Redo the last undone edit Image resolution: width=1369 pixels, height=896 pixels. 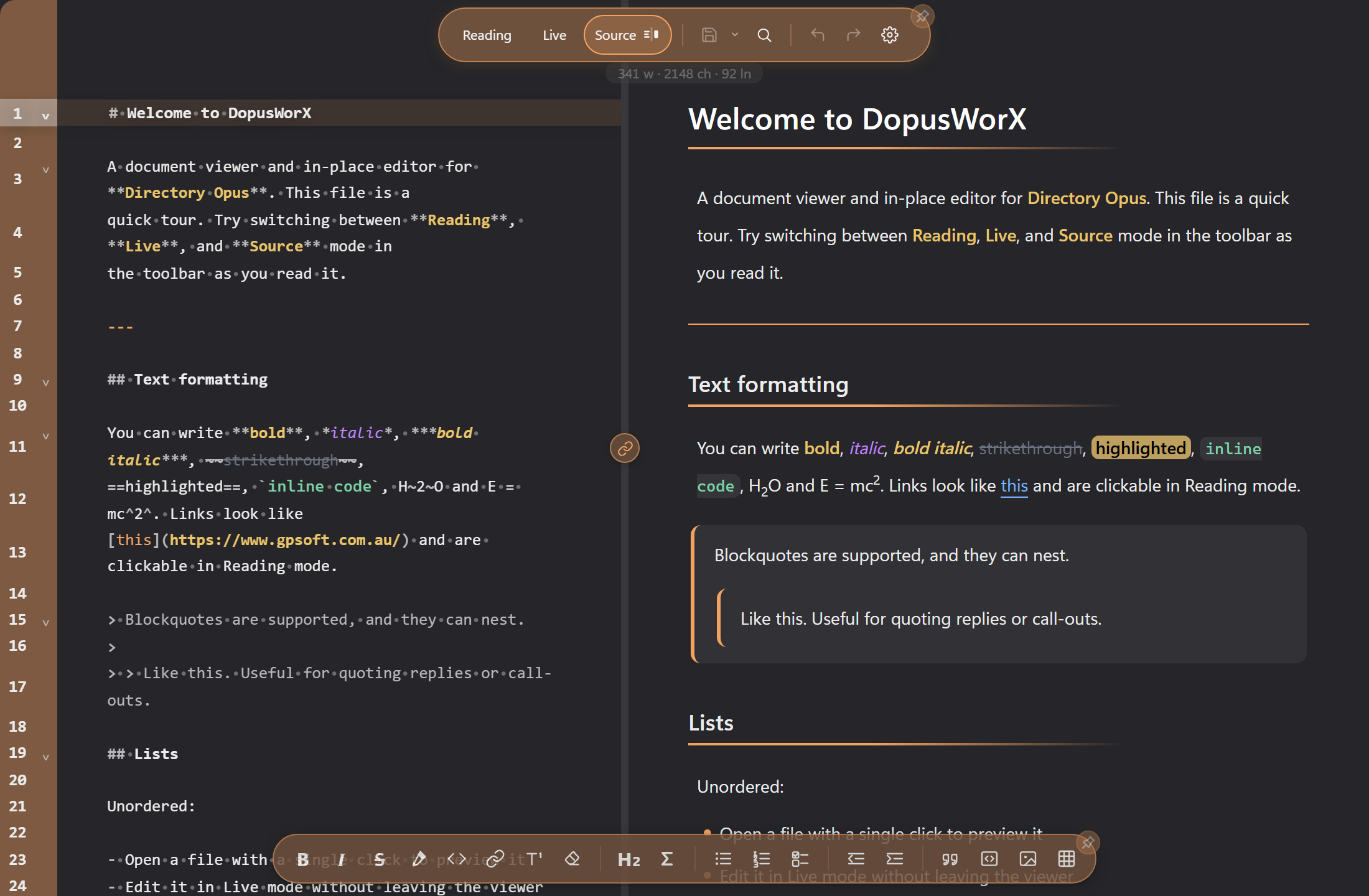854,35
